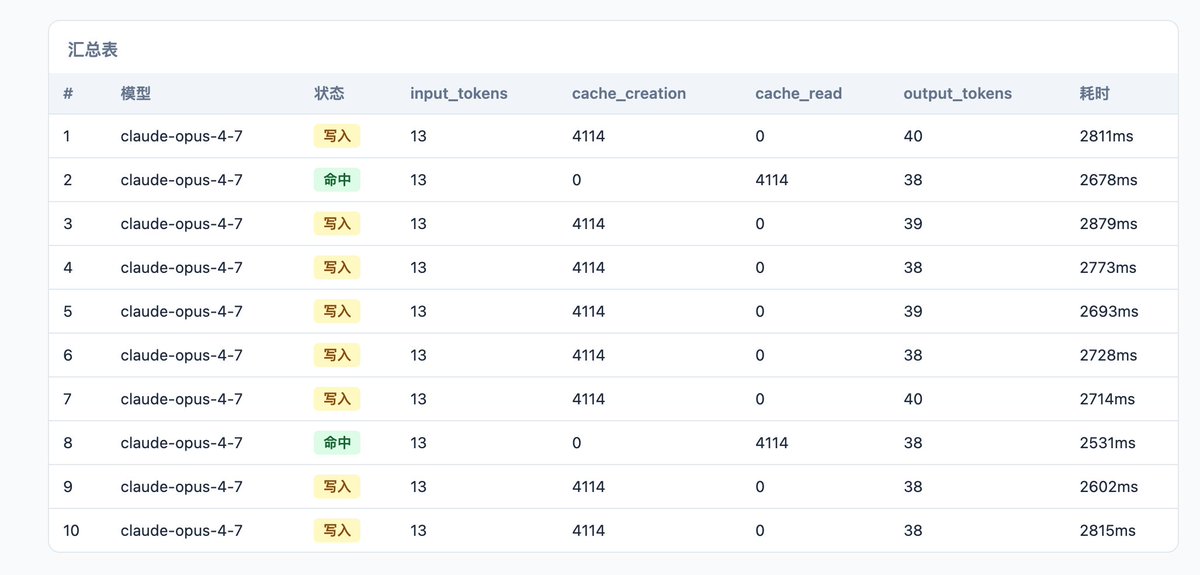The image size is (1200, 575).
Task: Click row number 1 in # column
Action: 67,136
